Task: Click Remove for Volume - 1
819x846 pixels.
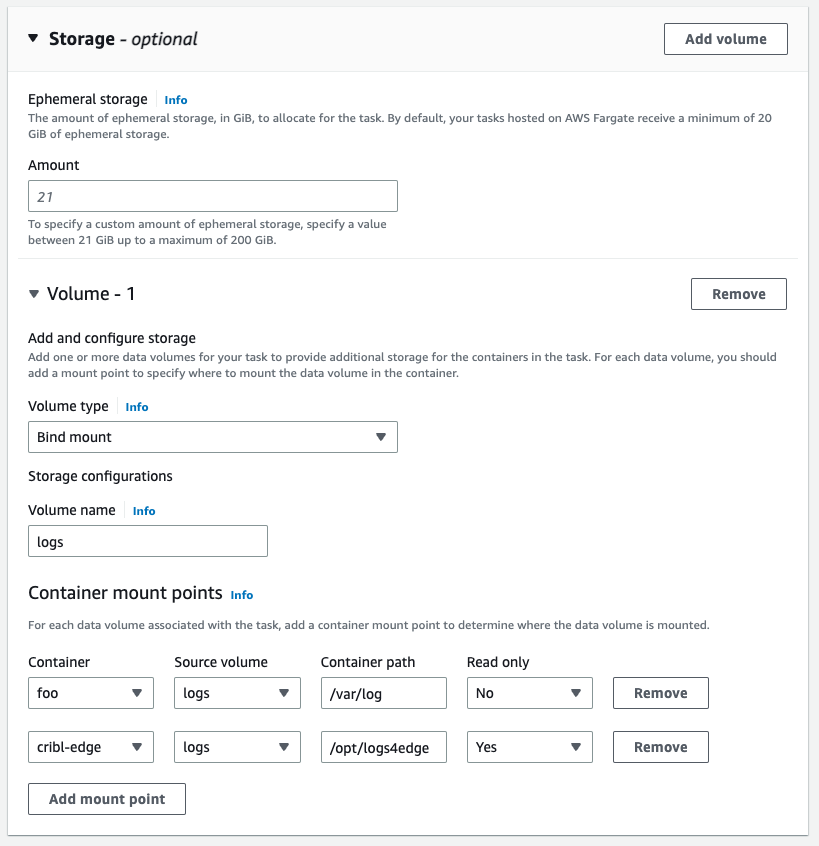Action: click(x=738, y=293)
